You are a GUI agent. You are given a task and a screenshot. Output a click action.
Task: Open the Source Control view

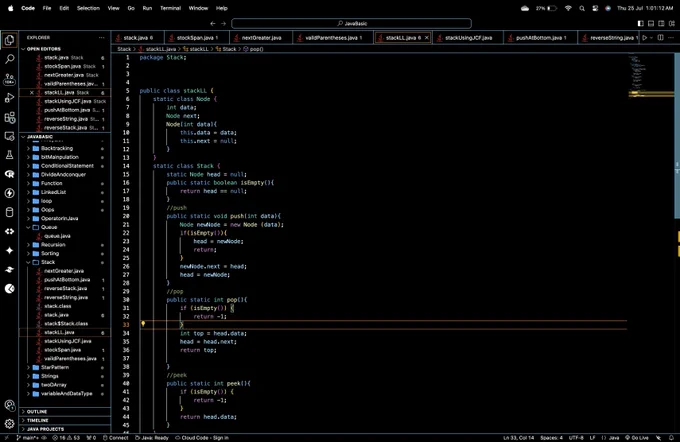point(10,79)
